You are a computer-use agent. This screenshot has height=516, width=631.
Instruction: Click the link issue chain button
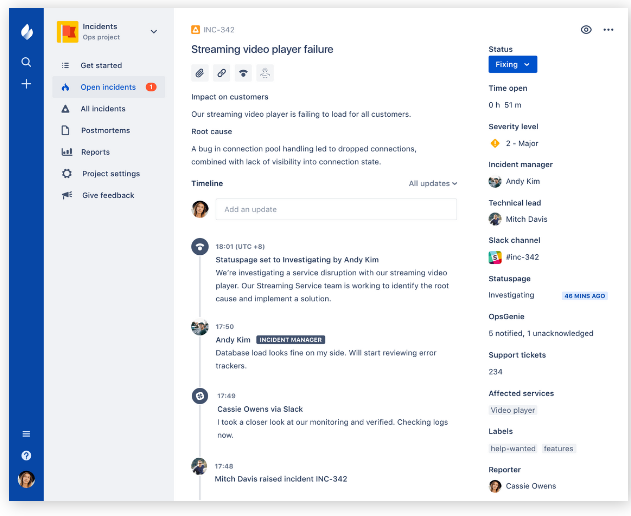point(221,73)
